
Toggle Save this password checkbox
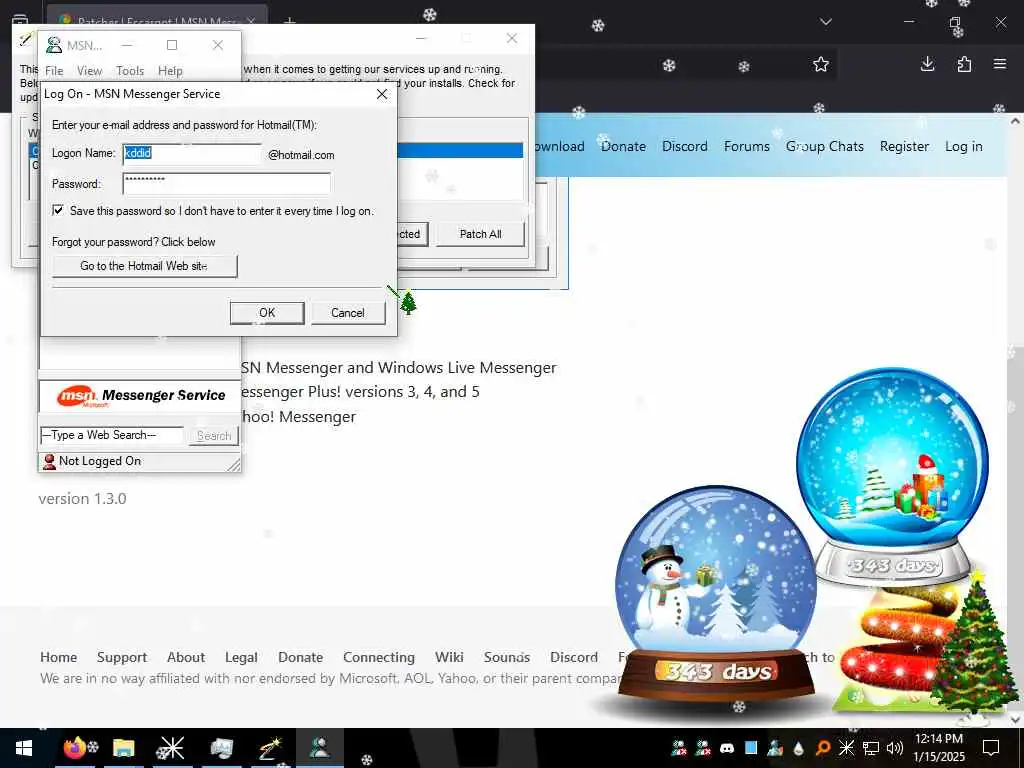(x=58, y=210)
